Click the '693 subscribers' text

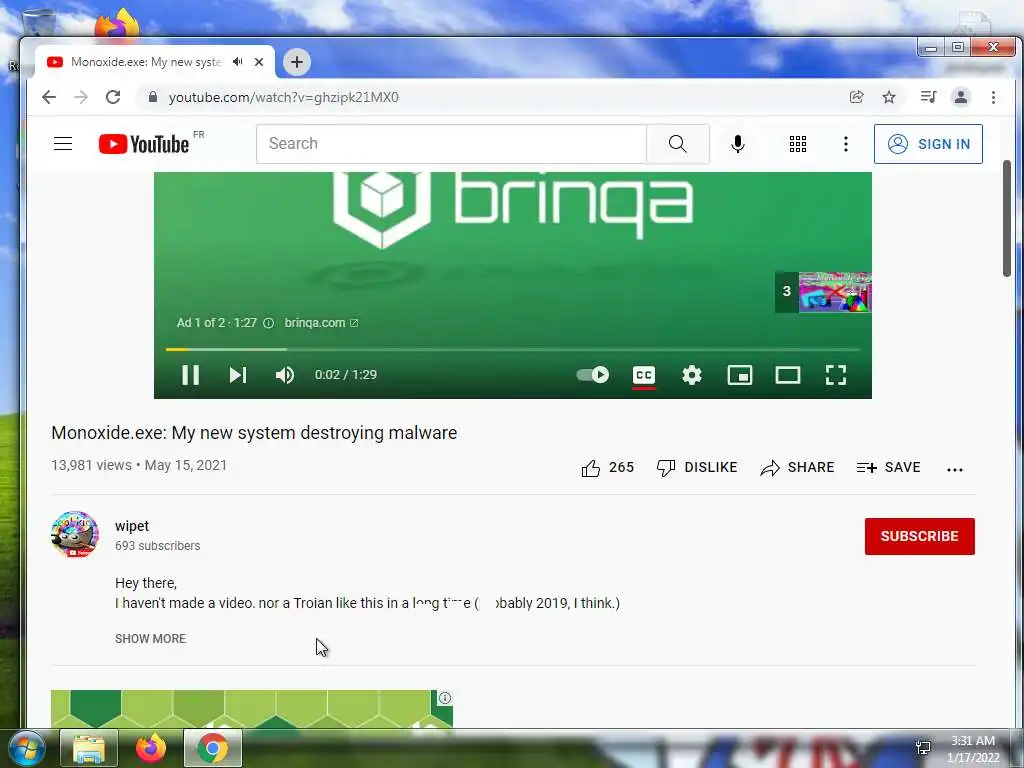point(157,546)
